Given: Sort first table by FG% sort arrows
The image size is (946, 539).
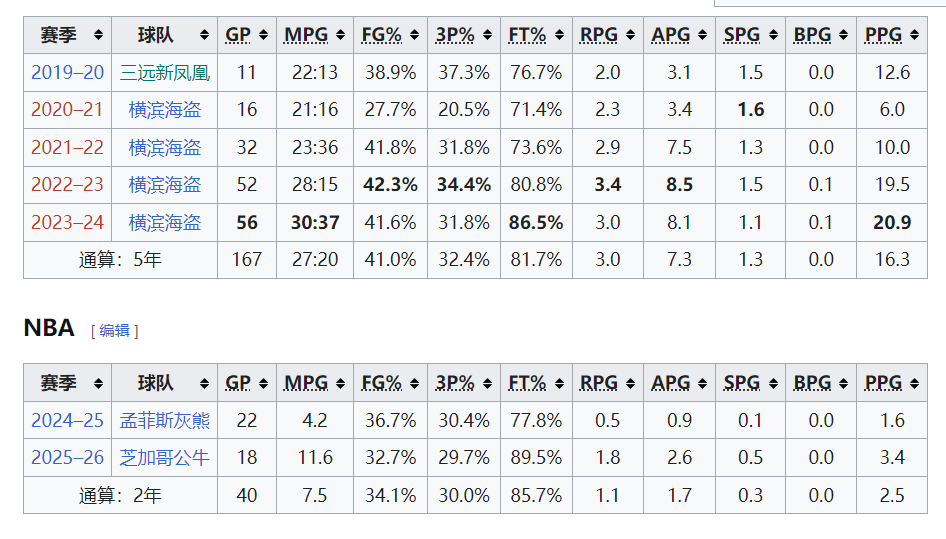Looking at the screenshot, I should (414, 35).
